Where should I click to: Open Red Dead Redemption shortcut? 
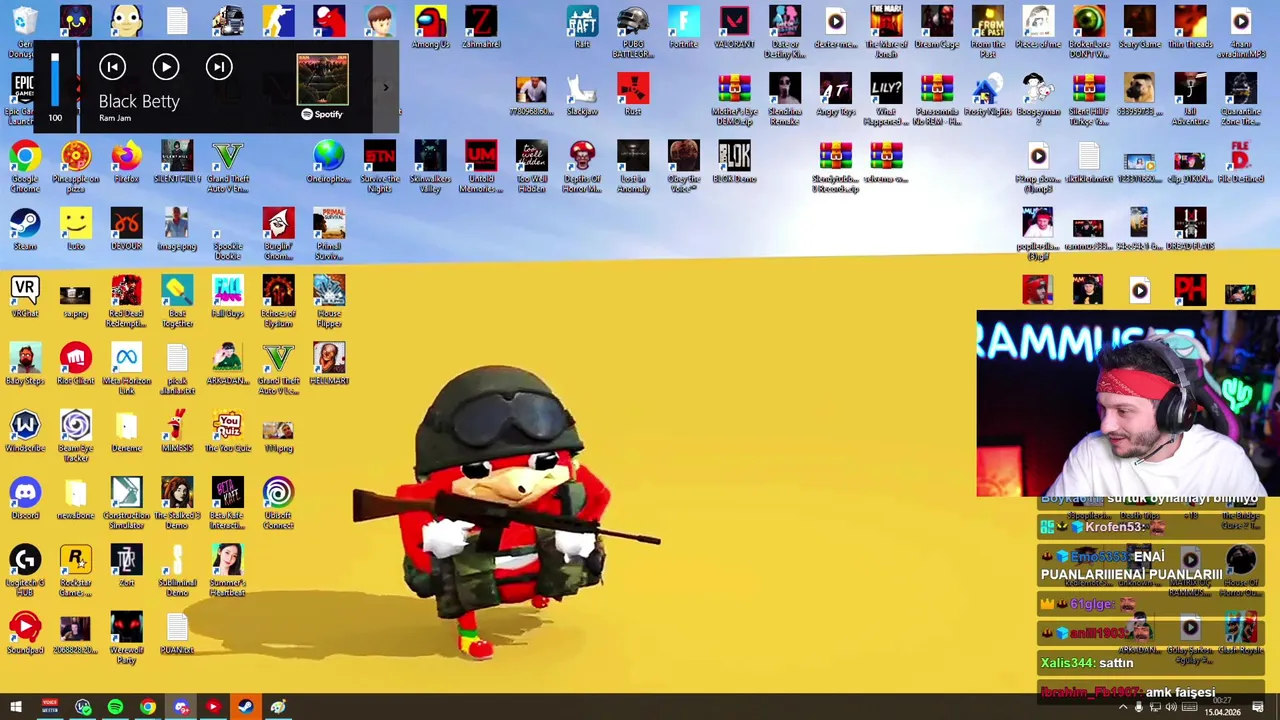click(126, 302)
